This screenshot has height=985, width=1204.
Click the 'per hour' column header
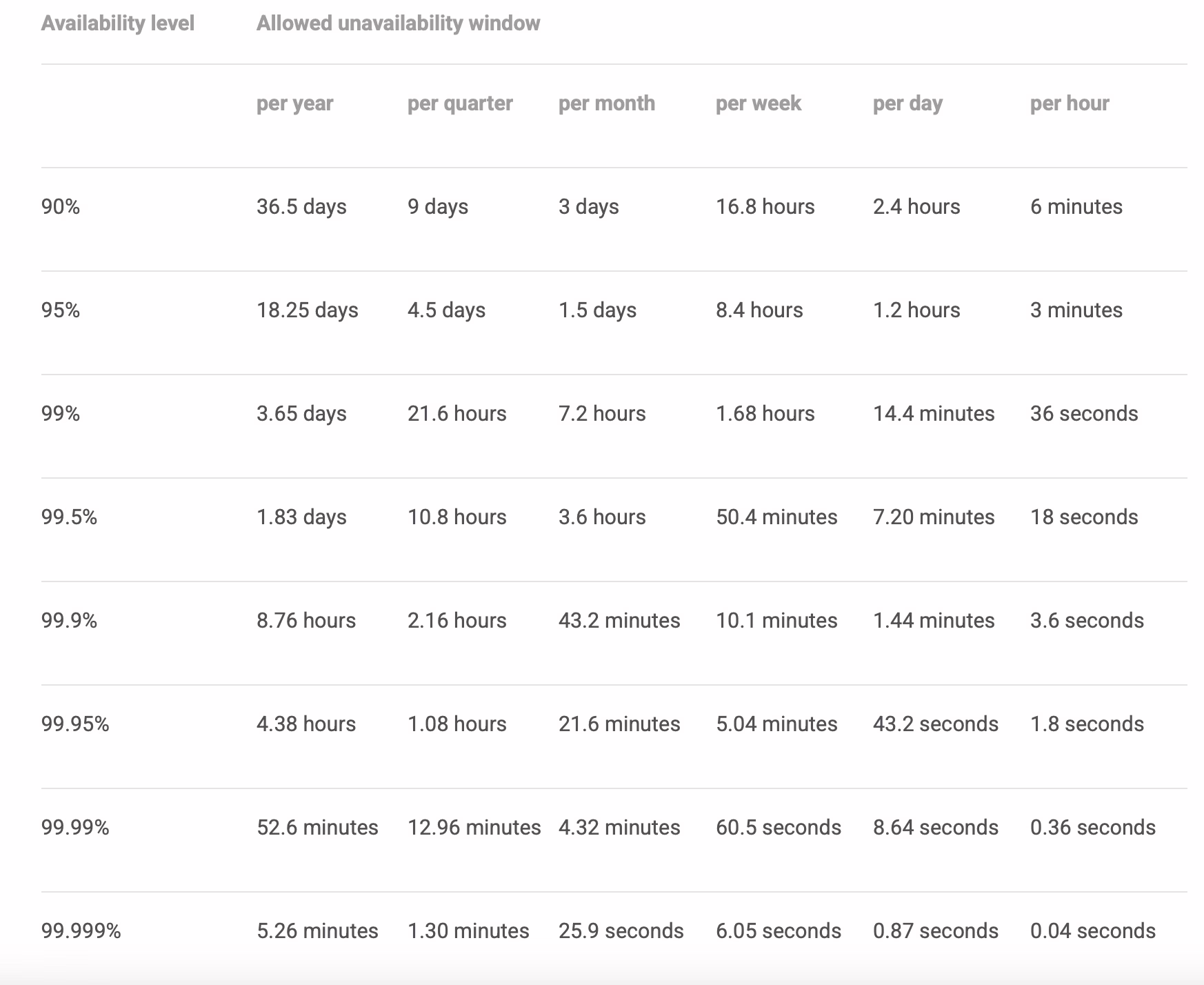click(x=1069, y=103)
